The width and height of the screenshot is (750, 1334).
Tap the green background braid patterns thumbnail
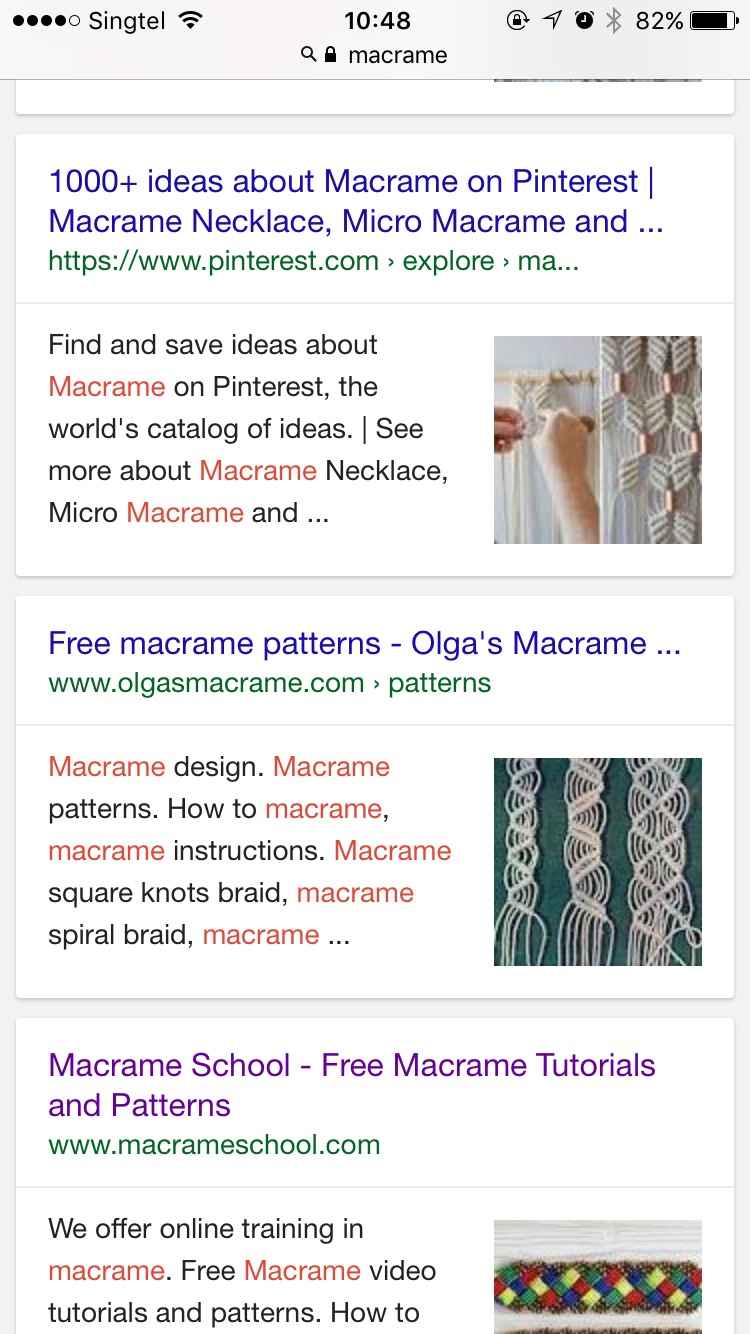pyautogui.click(x=598, y=862)
